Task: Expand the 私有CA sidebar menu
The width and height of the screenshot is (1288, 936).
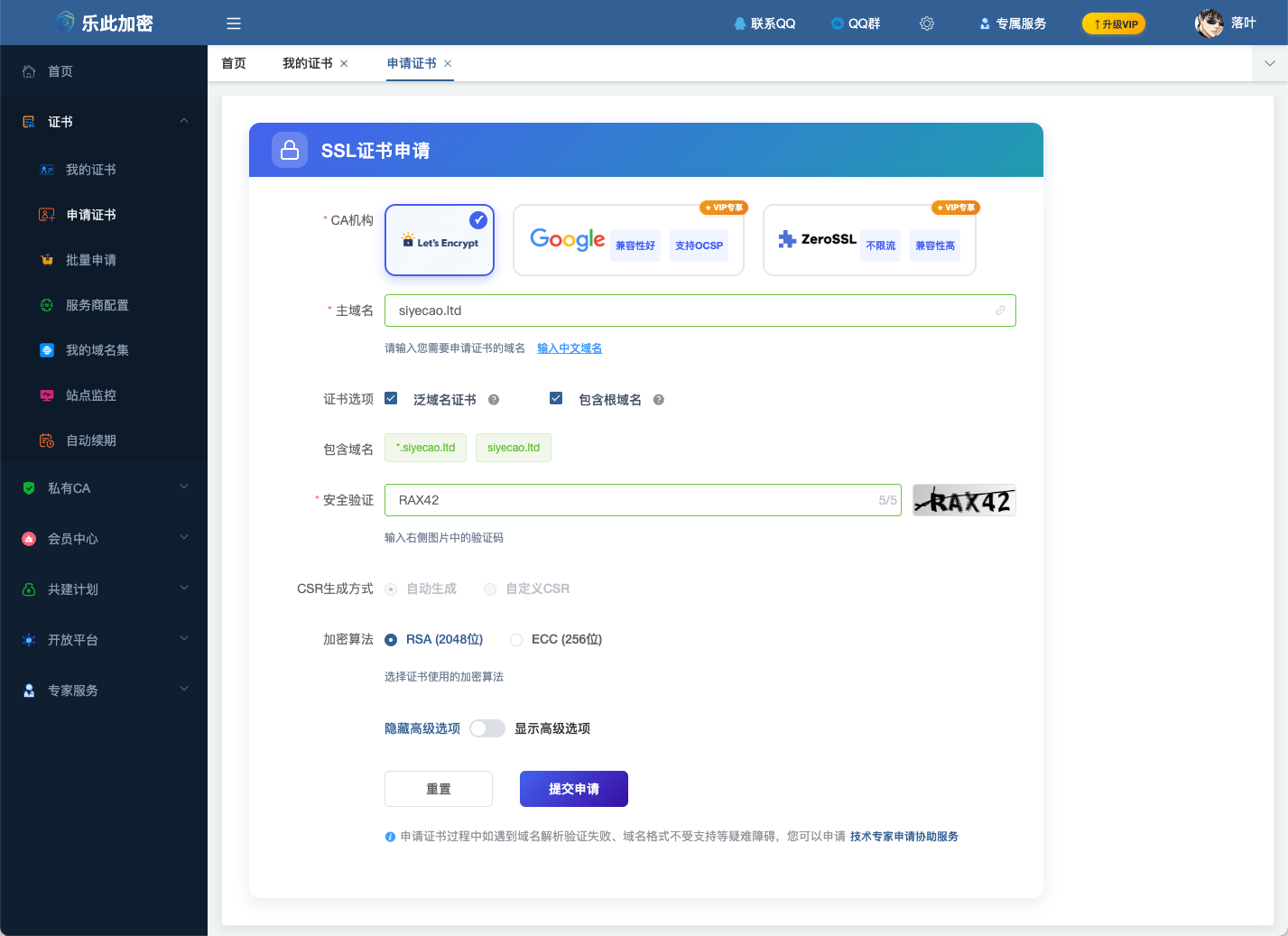Action: (104, 488)
